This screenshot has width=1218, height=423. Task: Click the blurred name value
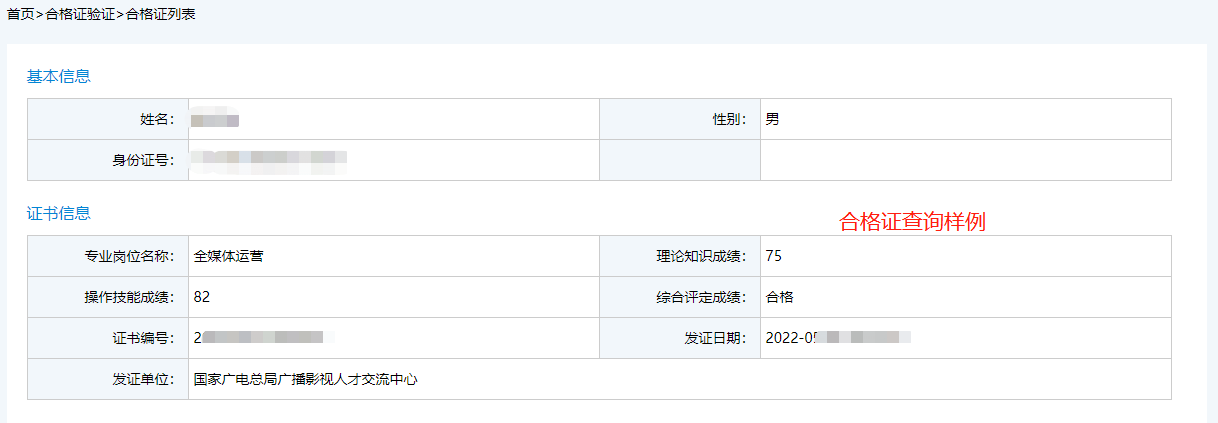[x=215, y=120]
